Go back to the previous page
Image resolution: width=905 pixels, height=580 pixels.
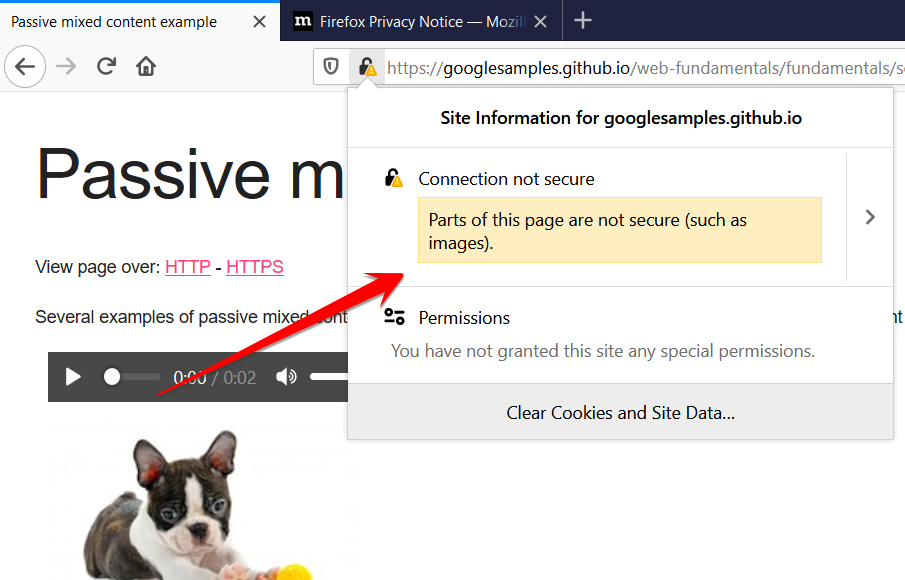click(25, 66)
